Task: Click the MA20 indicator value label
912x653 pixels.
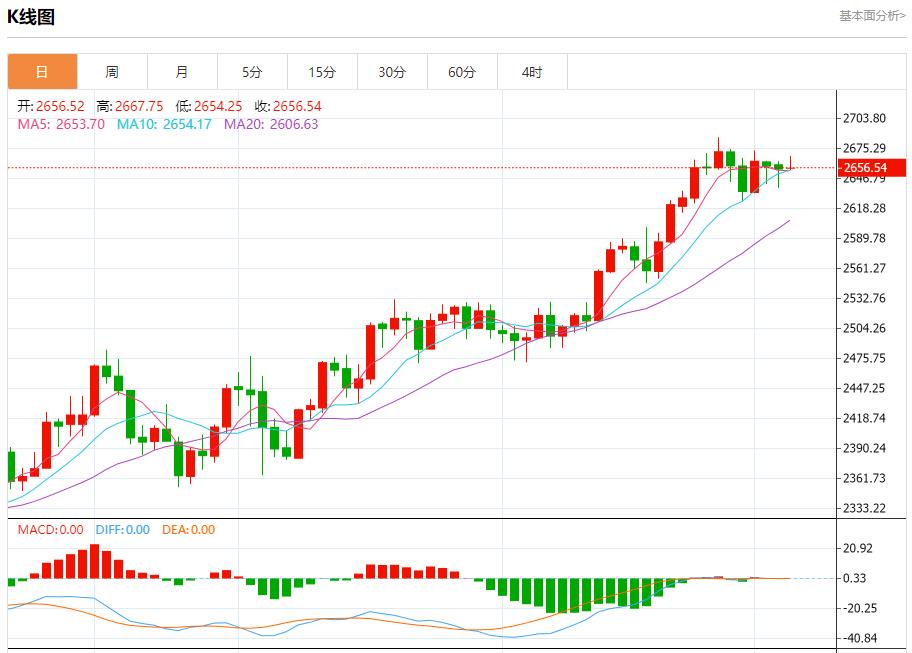Action: [271, 124]
